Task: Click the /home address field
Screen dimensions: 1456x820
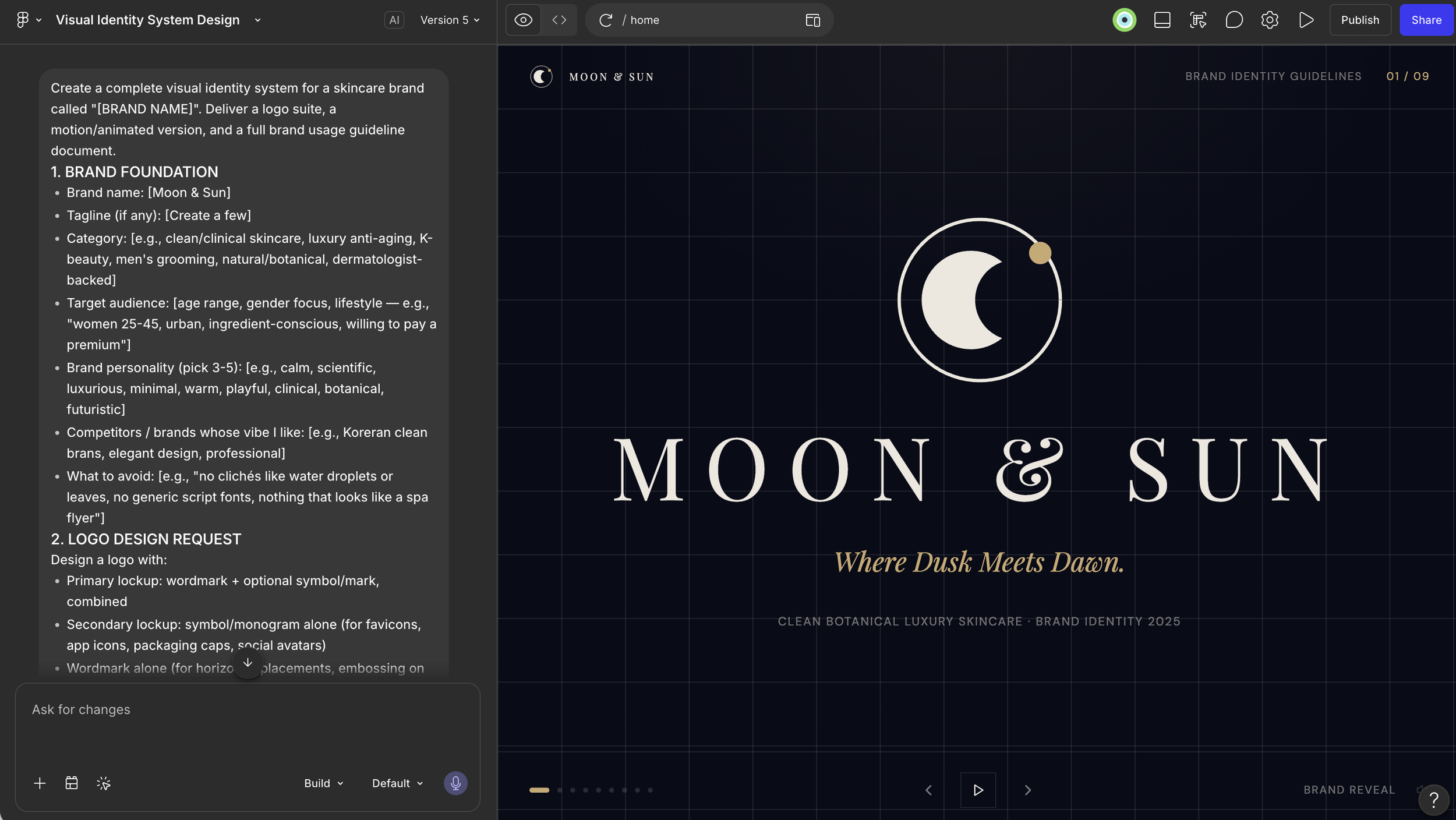Action: pos(709,20)
